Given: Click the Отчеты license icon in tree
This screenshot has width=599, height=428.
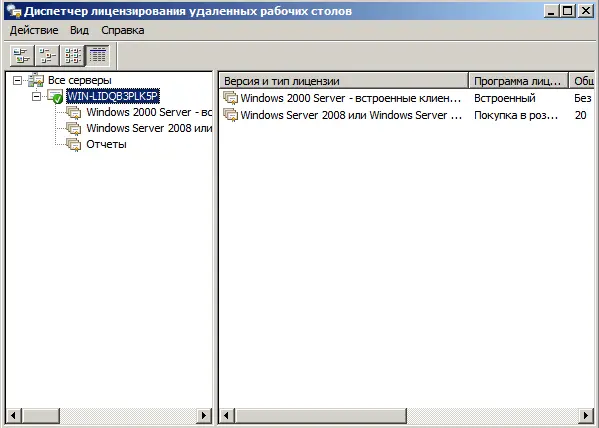Looking at the screenshot, I should [x=73, y=144].
